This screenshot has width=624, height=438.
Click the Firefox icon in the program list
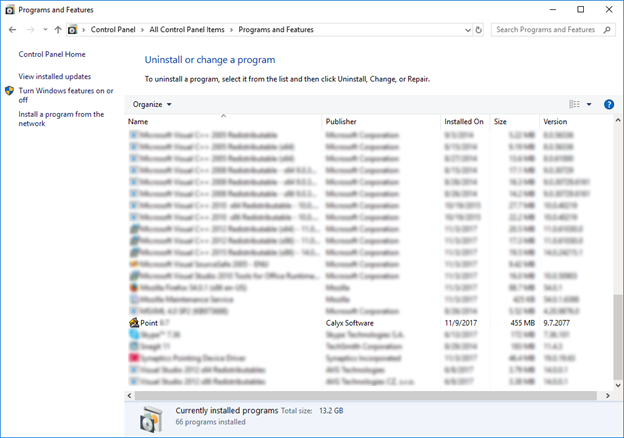pos(134,288)
